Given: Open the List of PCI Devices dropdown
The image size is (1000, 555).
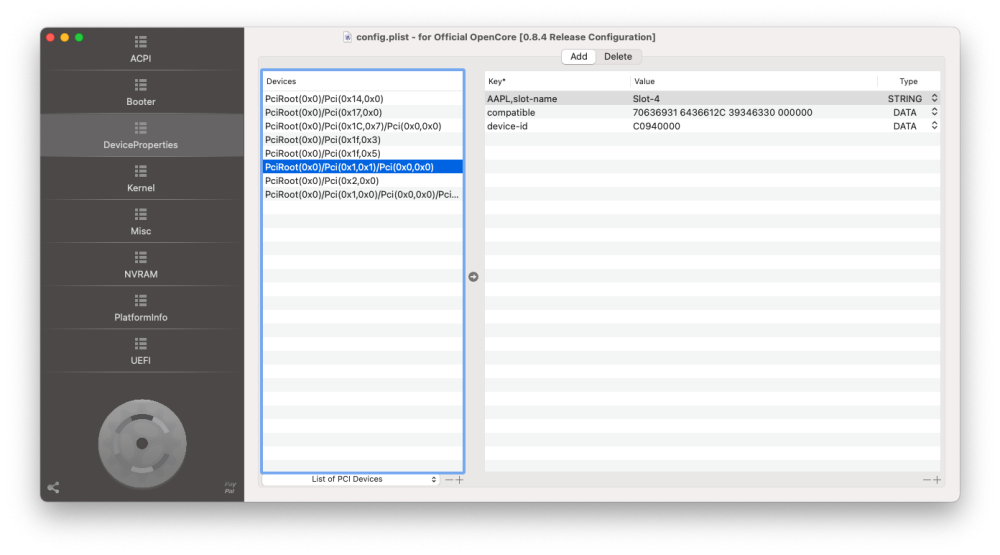Looking at the screenshot, I should point(350,479).
